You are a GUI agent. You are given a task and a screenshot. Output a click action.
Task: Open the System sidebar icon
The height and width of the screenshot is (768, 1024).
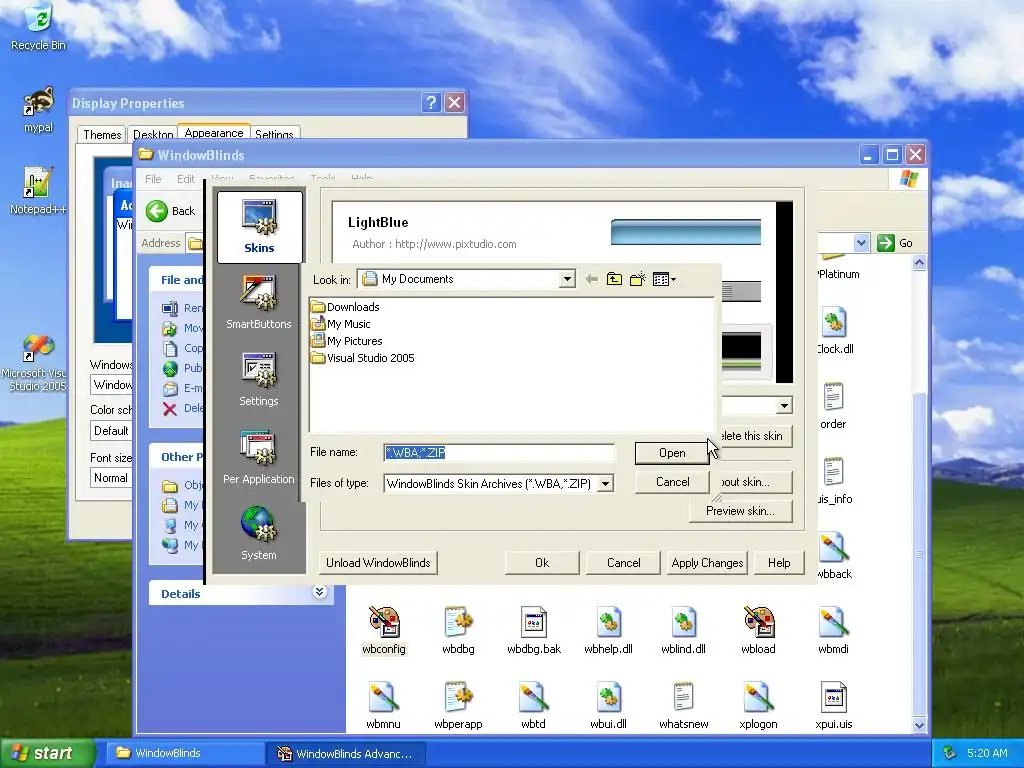259,533
